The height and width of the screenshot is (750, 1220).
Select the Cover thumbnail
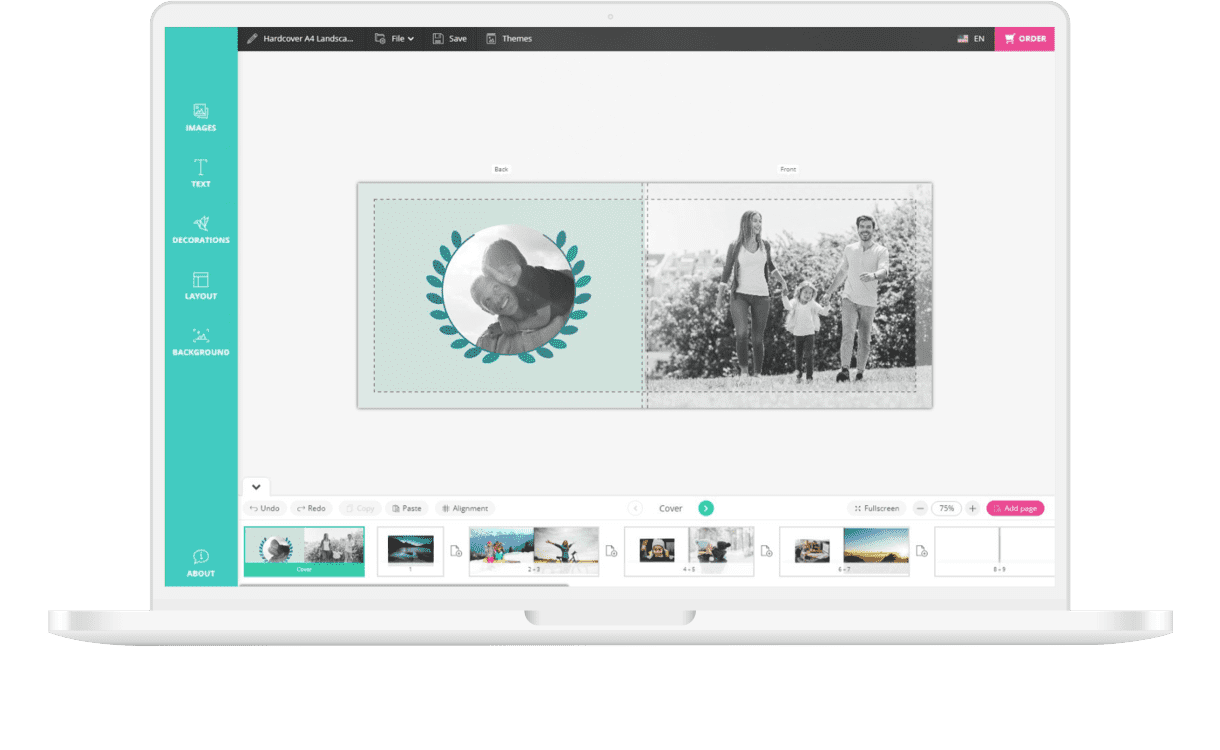point(304,551)
